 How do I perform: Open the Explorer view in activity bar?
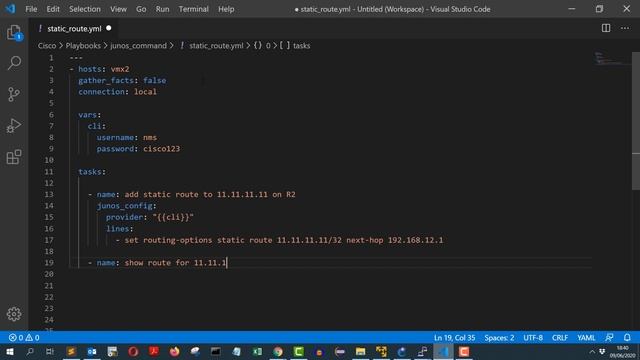click(x=14, y=33)
